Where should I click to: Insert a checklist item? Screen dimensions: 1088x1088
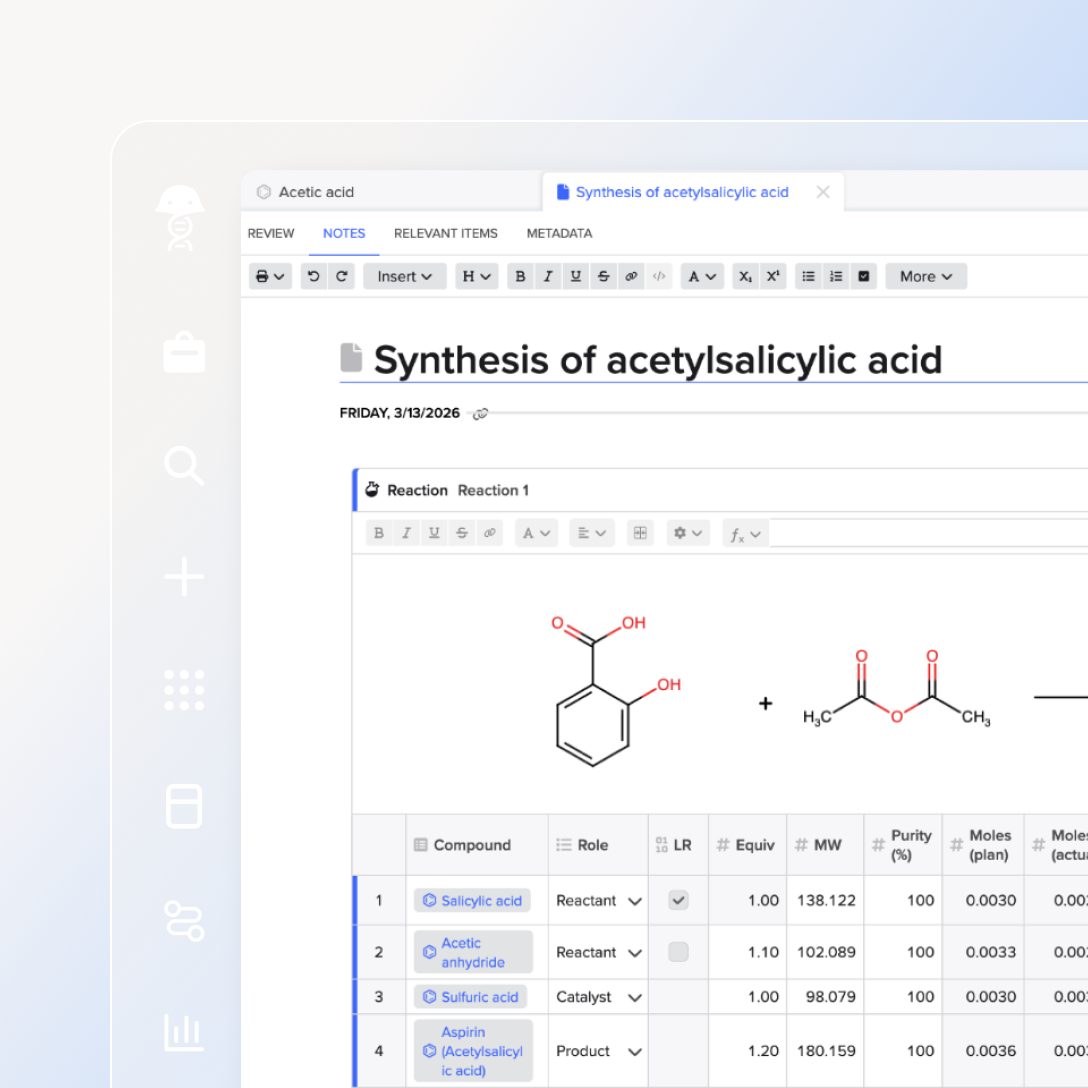tap(864, 276)
